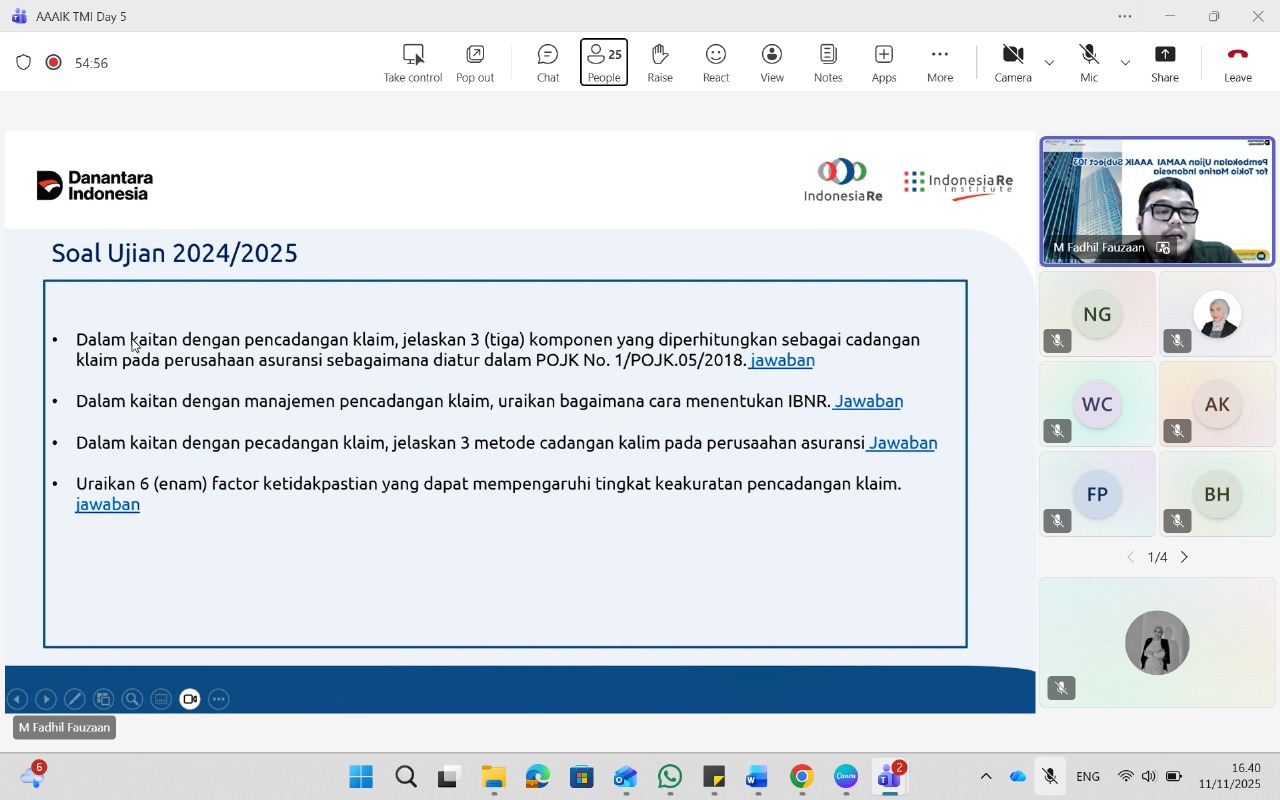The height and width of the screenshot is (800, 1280).
Task: Toggle the Camera on
Action: coord(1012,62)
